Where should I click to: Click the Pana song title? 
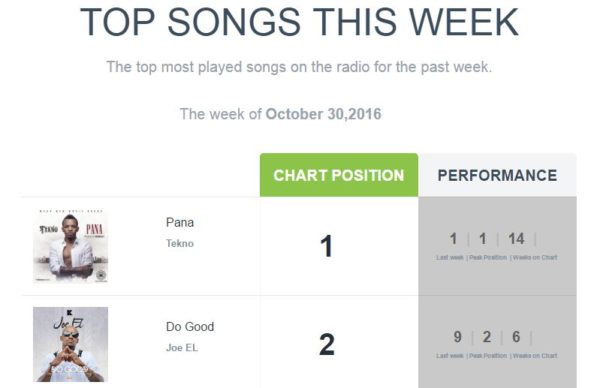(180, 222)
